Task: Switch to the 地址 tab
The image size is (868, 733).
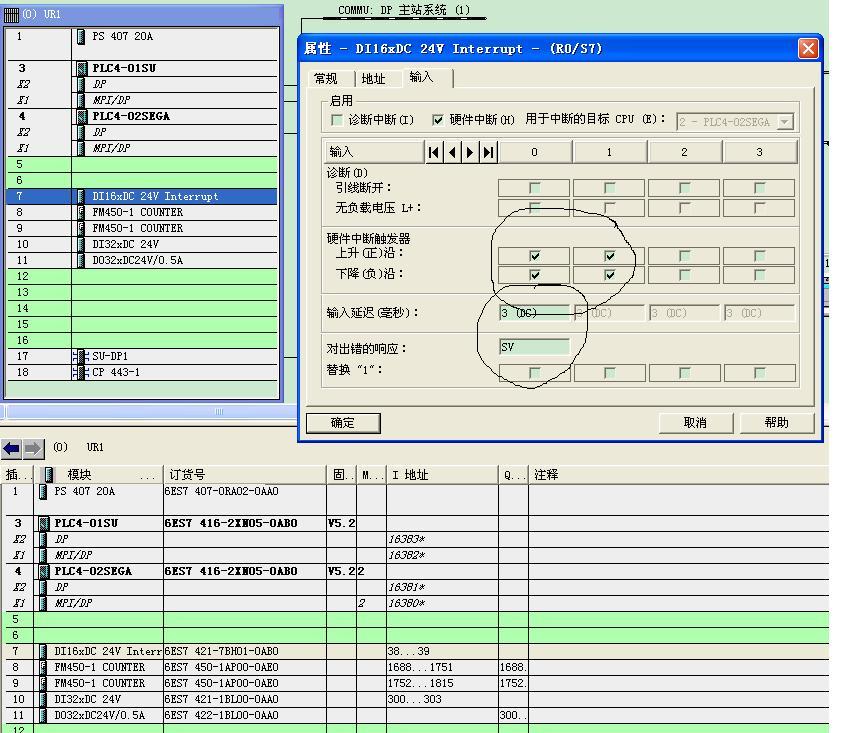Action: [x=373, y=78]
